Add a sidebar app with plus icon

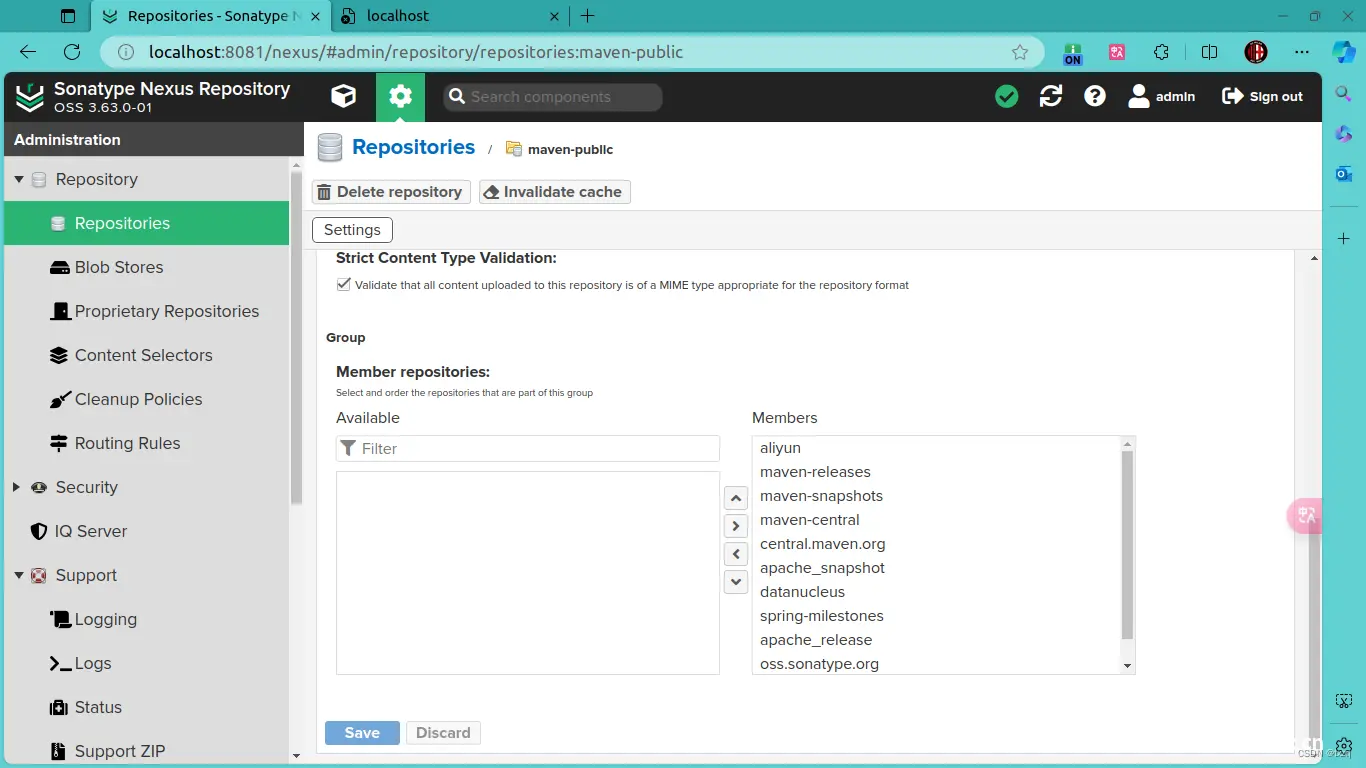click(1344, 239)
